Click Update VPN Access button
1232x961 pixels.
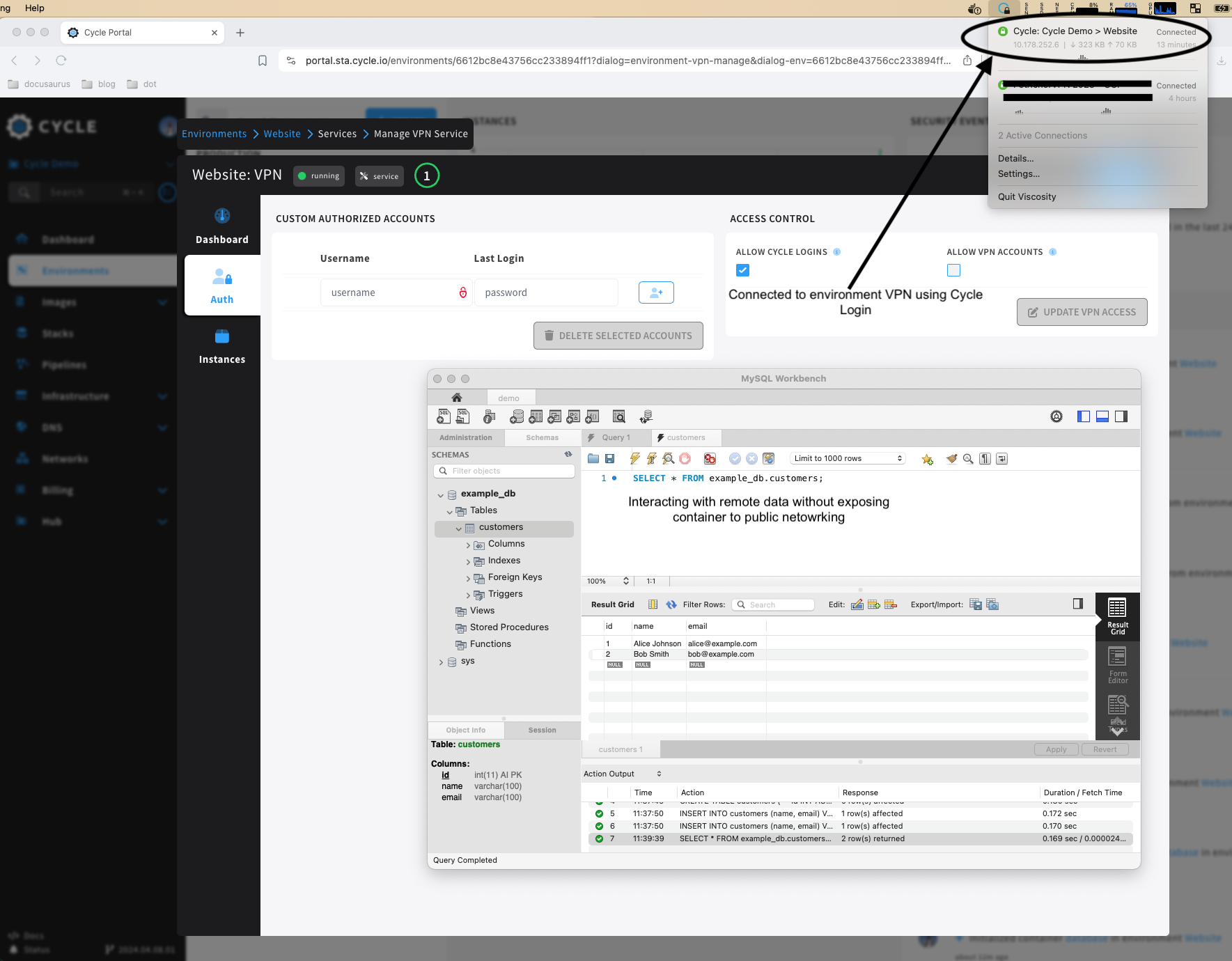point(1082,312)
